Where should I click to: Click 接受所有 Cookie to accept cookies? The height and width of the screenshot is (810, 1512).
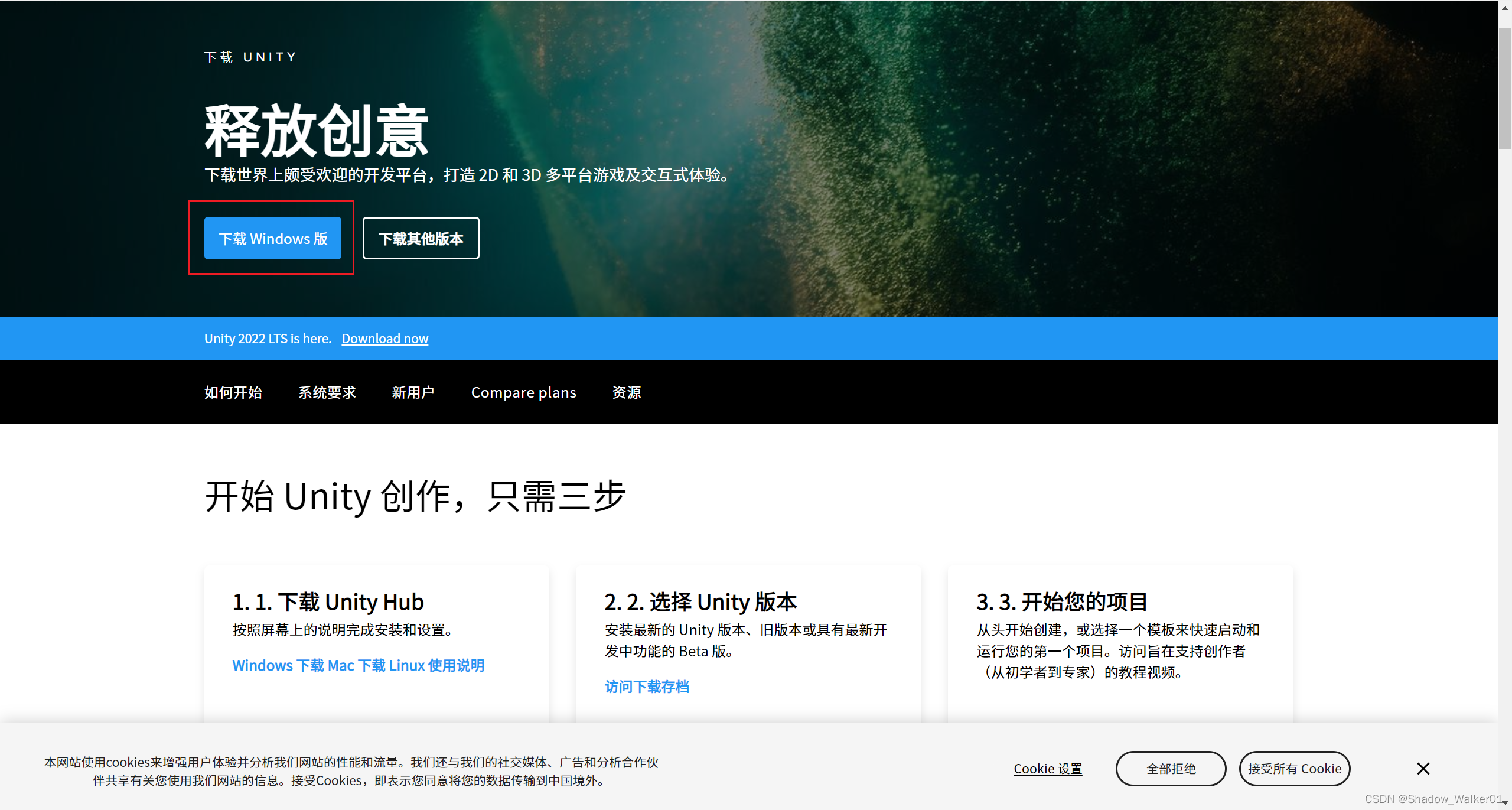(1294, 769)
